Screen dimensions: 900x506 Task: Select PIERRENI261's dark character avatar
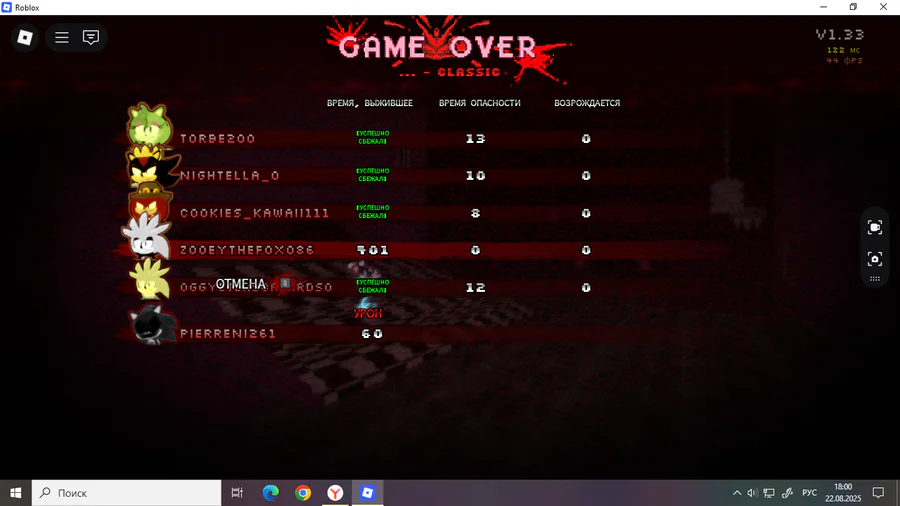tap(152, 324)
